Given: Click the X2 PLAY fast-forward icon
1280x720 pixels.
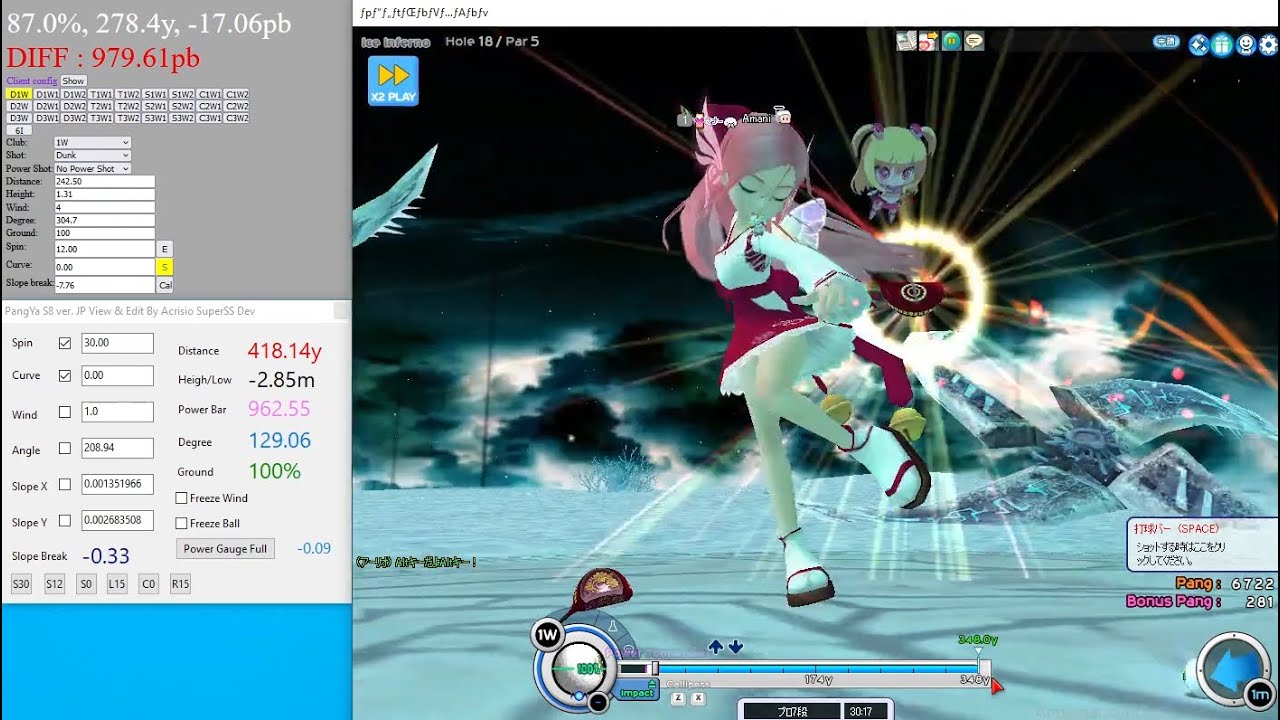Looking at the screenshot, I should click(393, 81).
